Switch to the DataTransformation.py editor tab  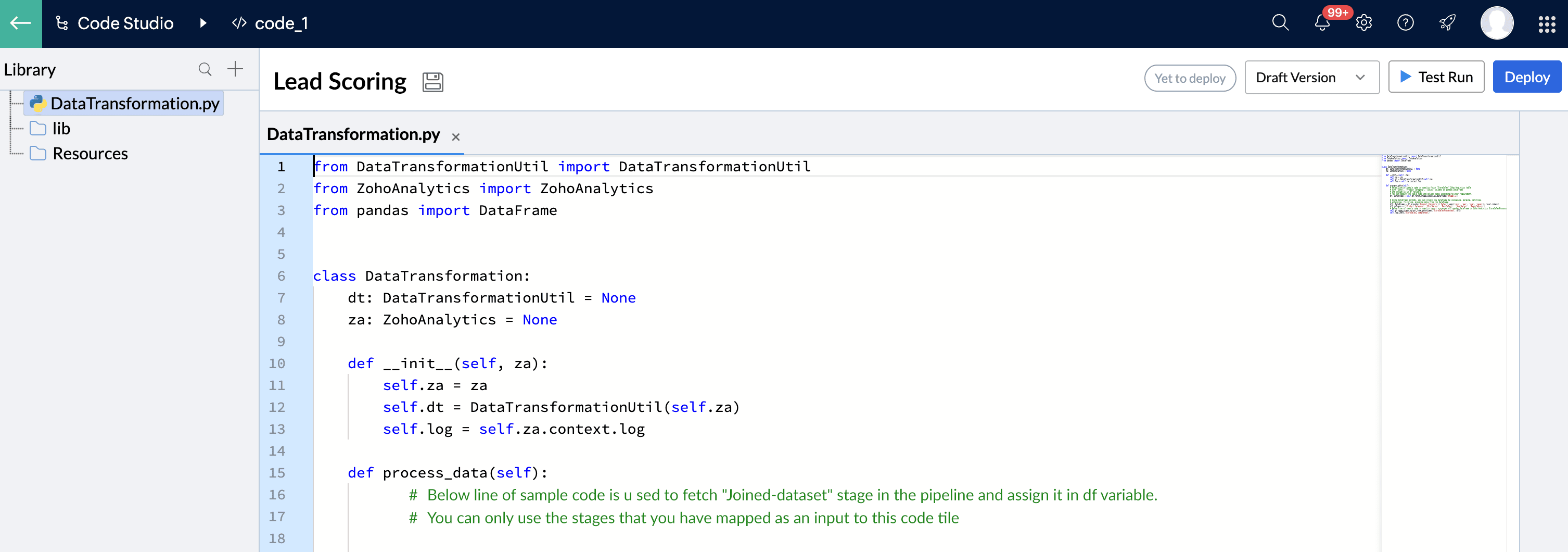(x=353, y=135)
